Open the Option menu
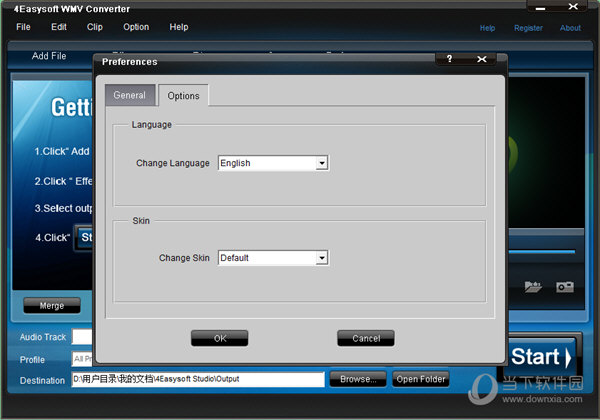 coord(136,27)
